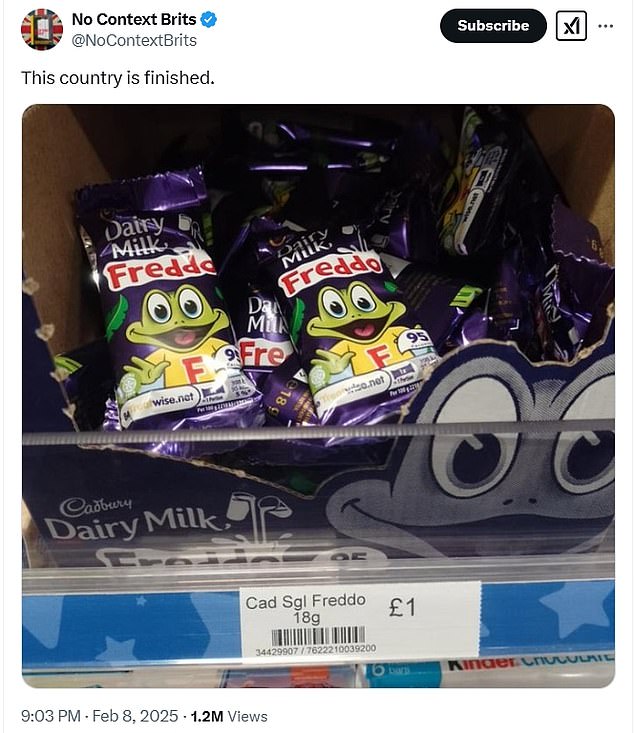Viewport: 634px width, 733px height.
Task: Click the 9:03 PM timestamp link
Action: pos(51,716)
